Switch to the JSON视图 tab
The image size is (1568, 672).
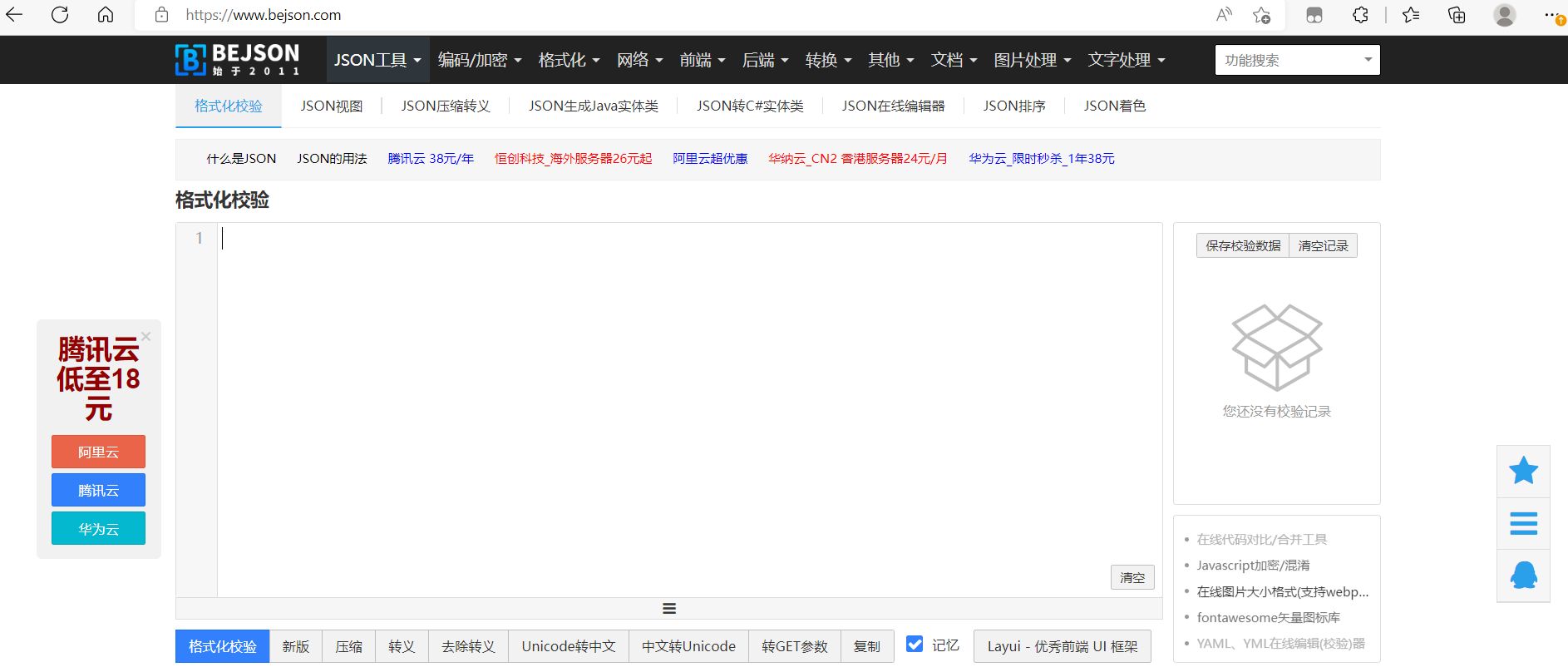[x=332, y=106]
